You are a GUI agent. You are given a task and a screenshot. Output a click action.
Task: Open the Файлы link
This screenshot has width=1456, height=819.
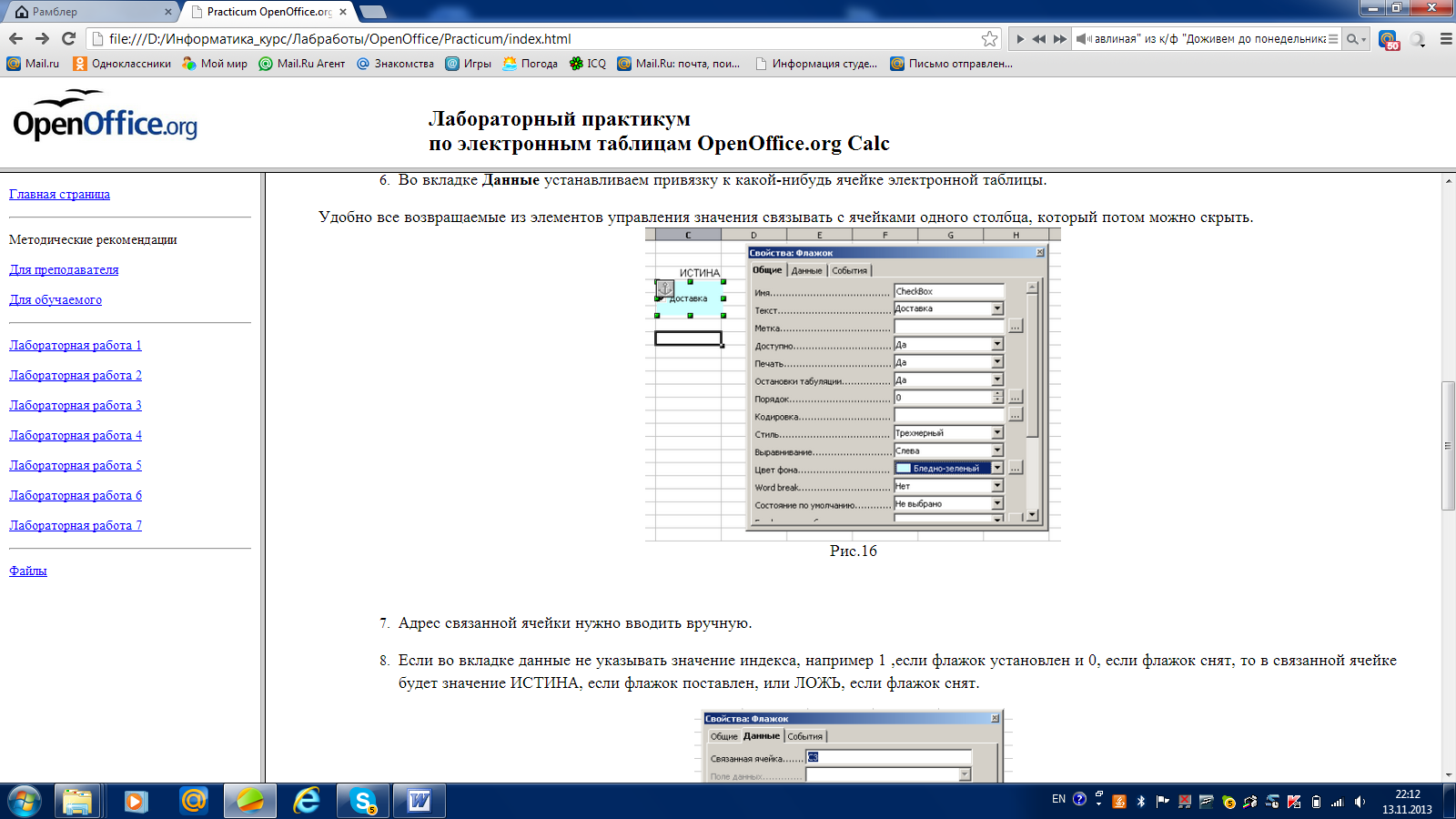28,571
